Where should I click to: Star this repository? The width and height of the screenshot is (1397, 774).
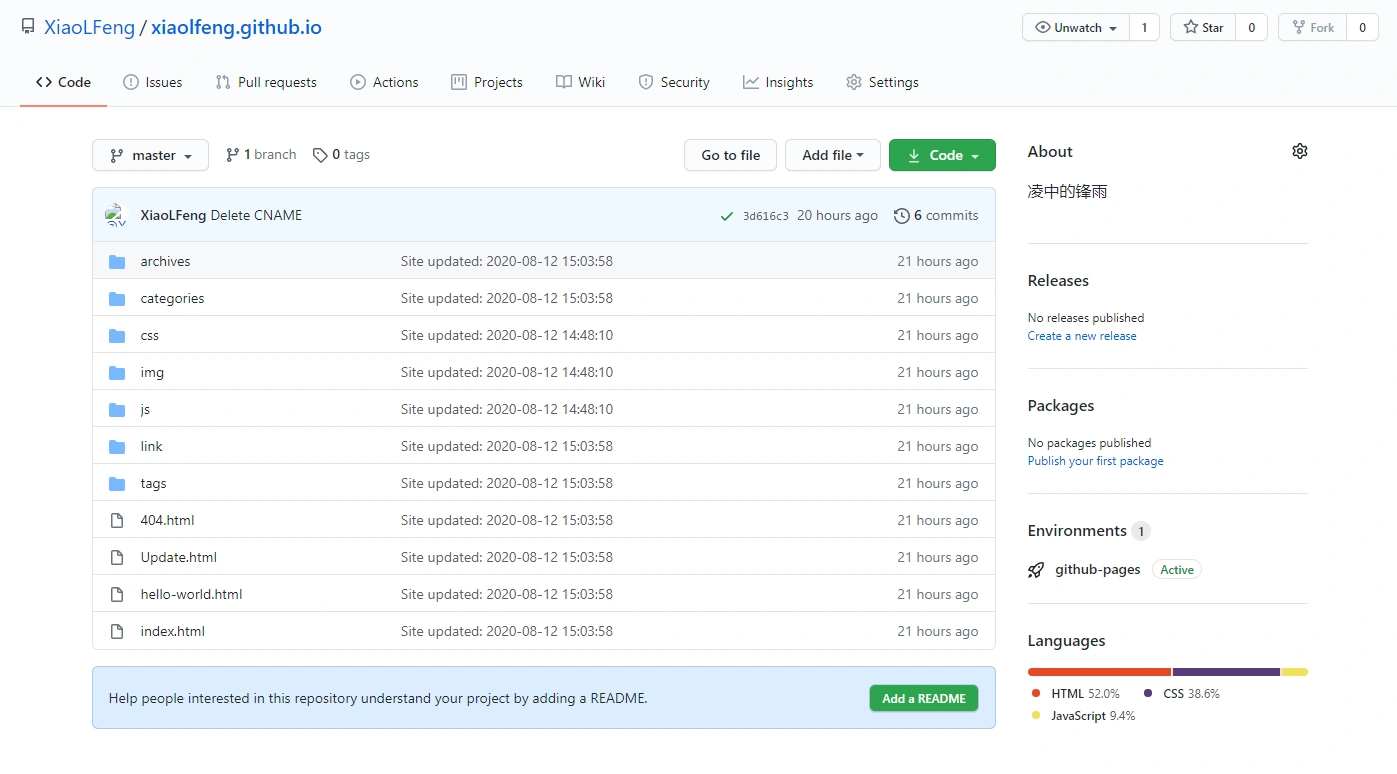(1203, 28)
